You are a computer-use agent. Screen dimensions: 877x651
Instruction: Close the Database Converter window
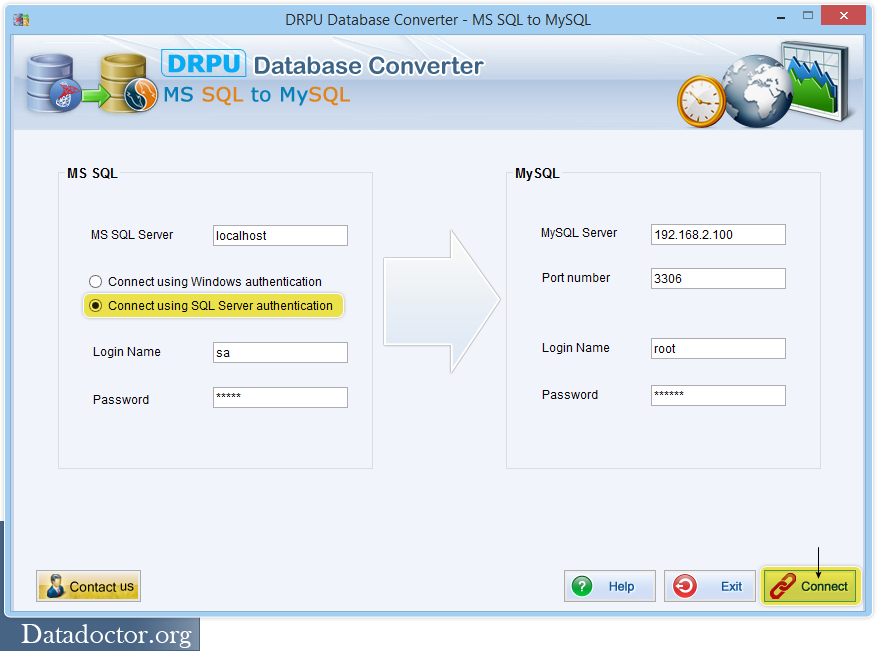pos(843,16)
